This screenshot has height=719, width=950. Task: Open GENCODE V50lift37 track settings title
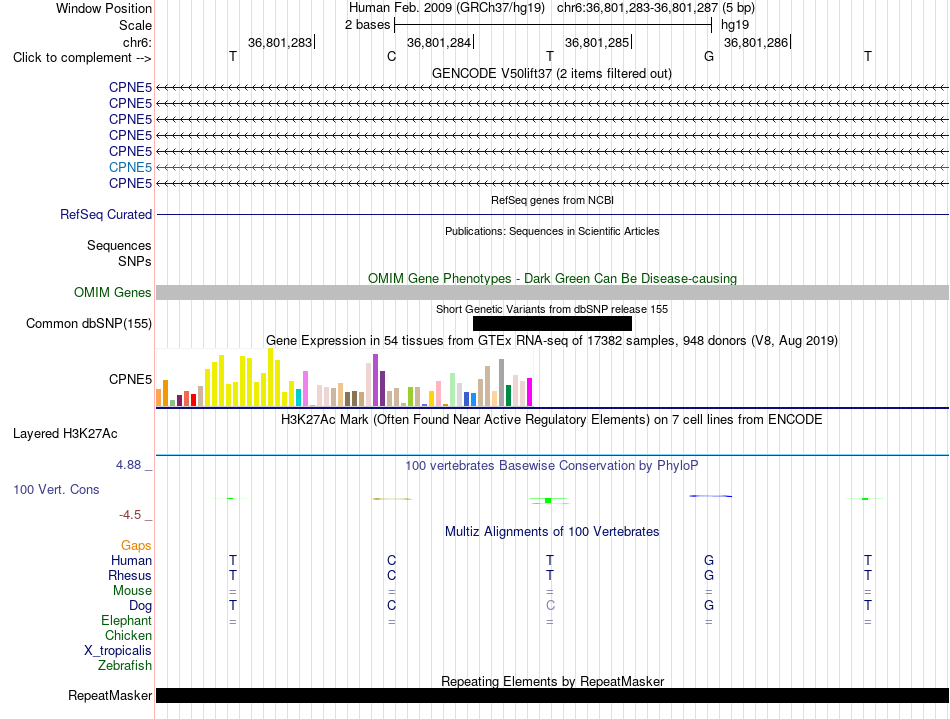551,73
